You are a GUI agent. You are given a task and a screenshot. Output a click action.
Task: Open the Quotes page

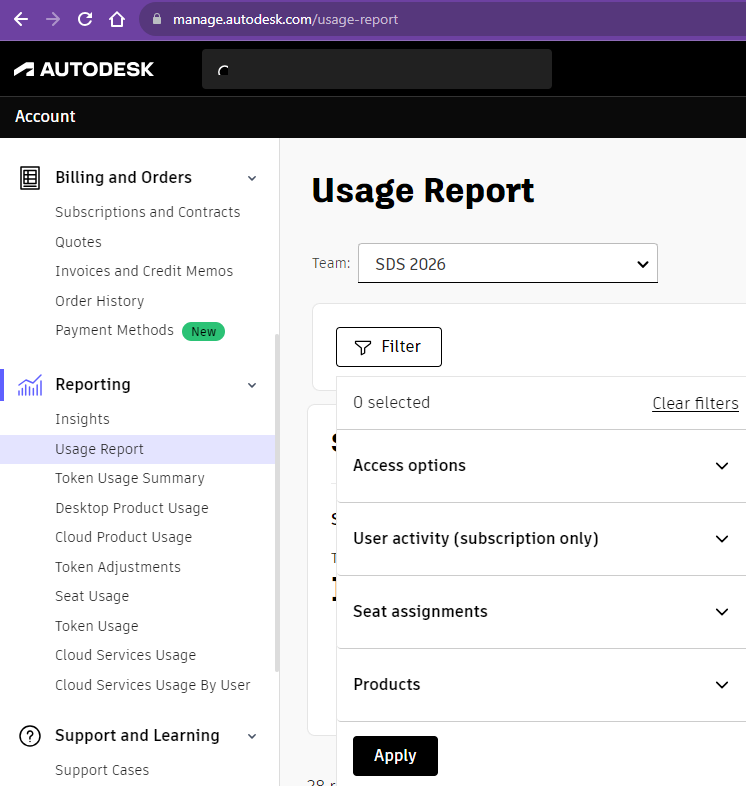click(x=78, y=242)
